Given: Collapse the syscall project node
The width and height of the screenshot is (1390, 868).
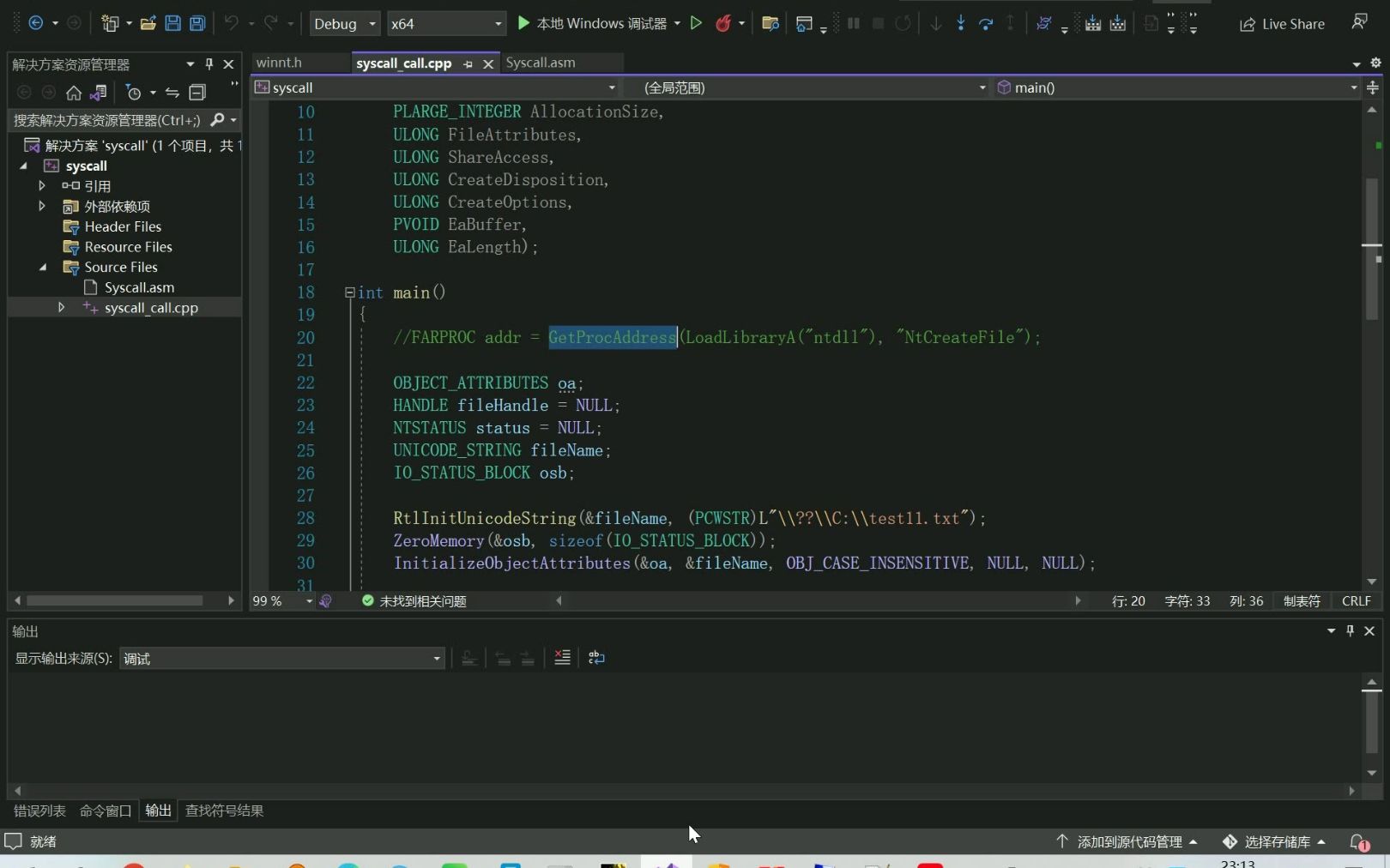Looking at the screenshot, I should pyautogui.click(x=23, y=166).
